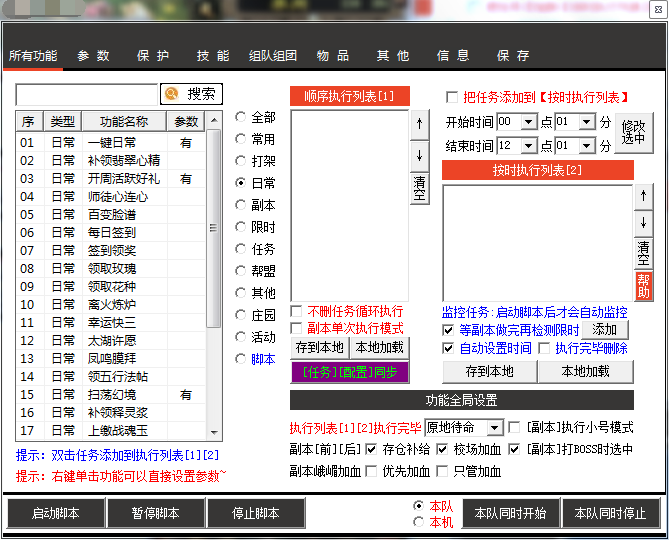
Task: Switch to the 保护 tab
Action: point(153,56)
